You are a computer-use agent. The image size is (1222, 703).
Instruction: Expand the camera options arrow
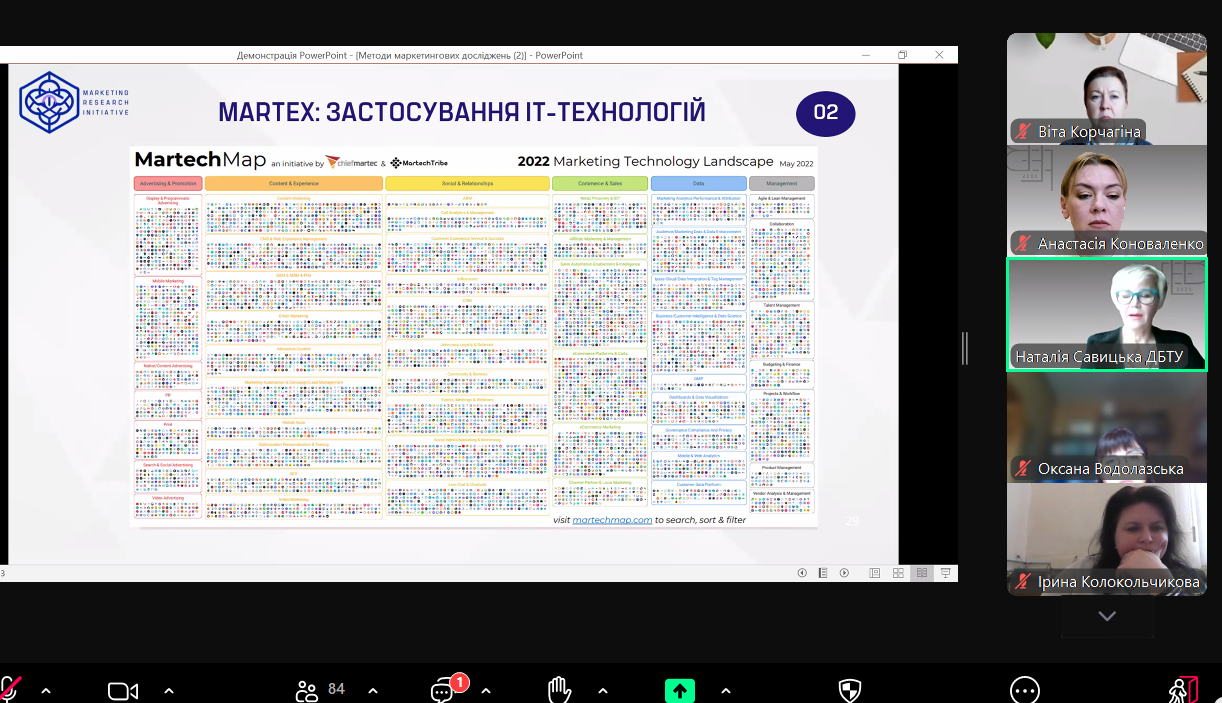click(x=168, y=690)
